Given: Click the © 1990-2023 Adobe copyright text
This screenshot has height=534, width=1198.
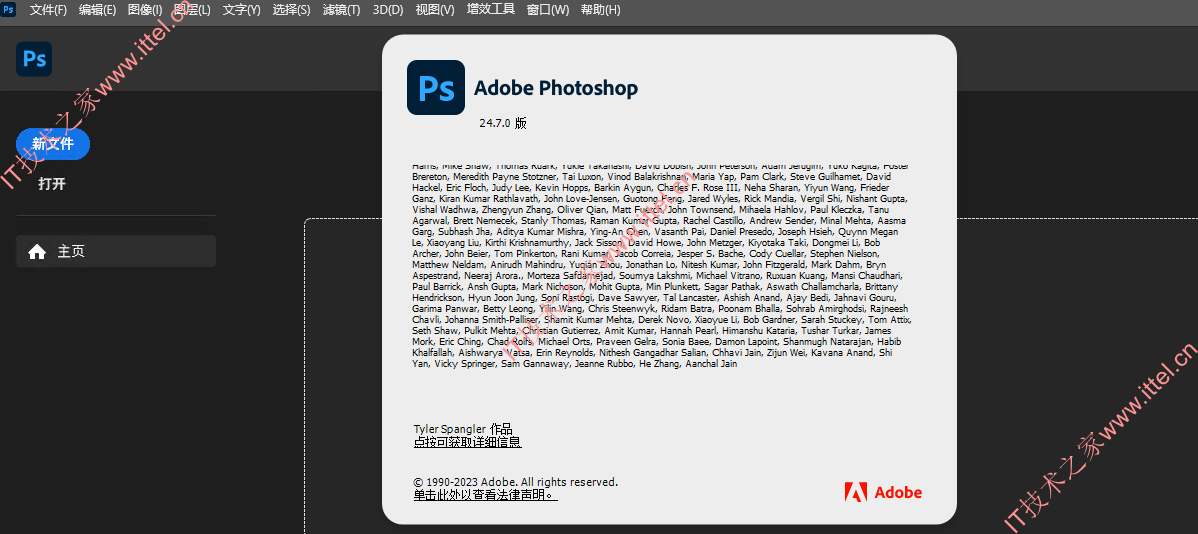Looking at the screenshot, I should click(x=516, y=482).
